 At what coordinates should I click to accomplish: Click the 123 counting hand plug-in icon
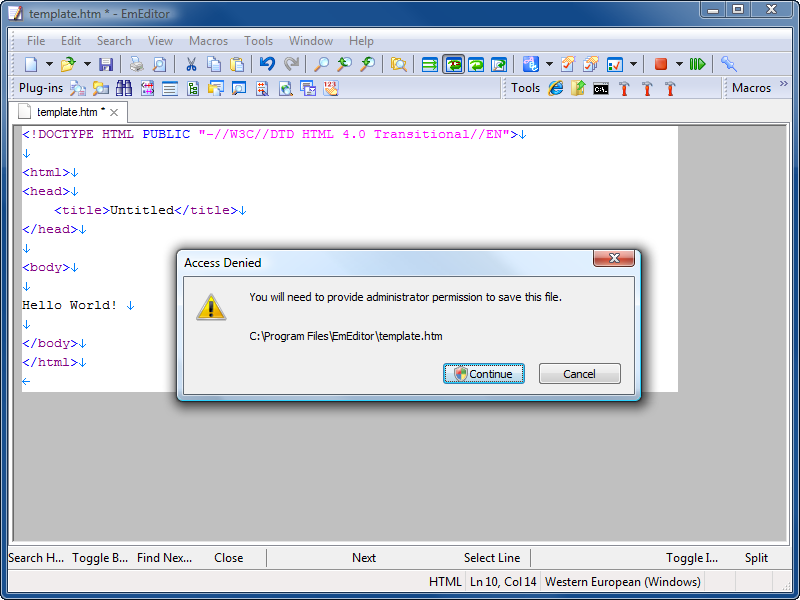coord(331,88)
